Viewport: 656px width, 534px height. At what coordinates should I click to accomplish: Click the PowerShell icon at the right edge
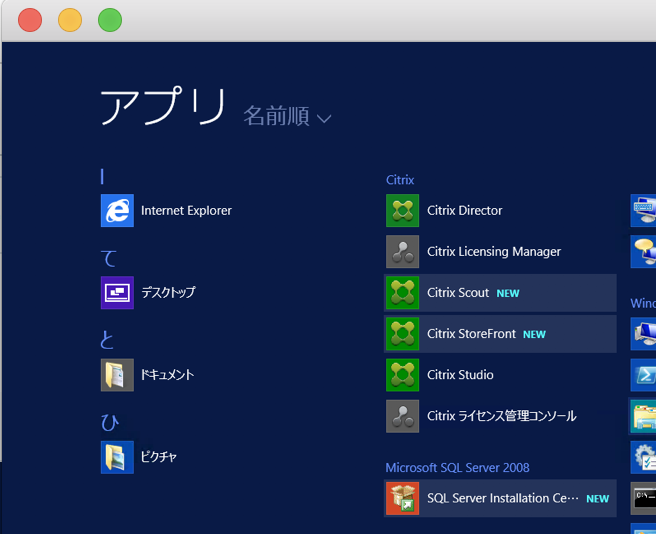point(643,375)
